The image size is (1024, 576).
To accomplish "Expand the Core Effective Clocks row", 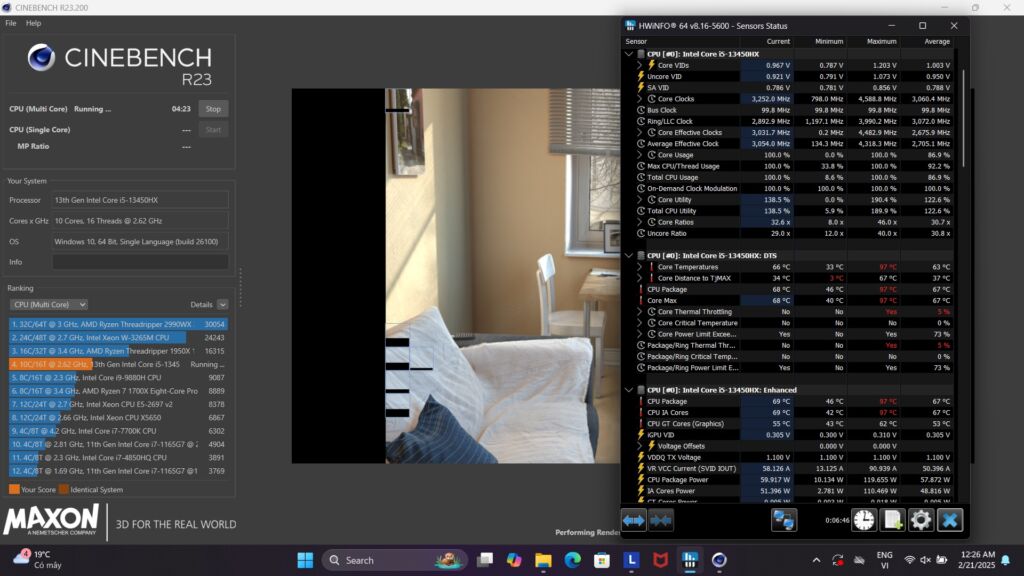I will [639, 133].
